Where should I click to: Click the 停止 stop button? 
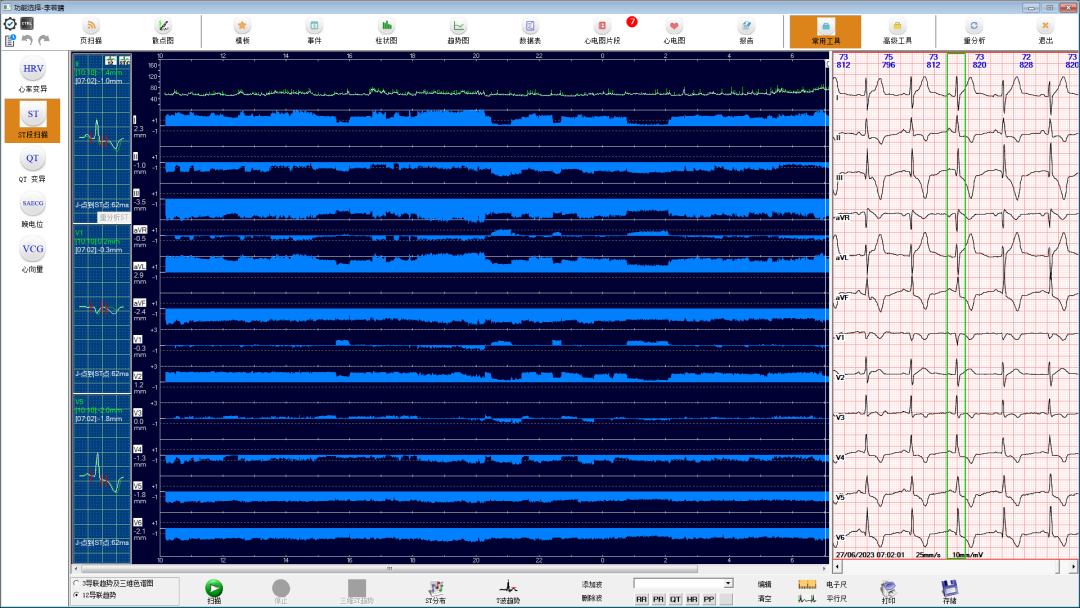point(281,589)
